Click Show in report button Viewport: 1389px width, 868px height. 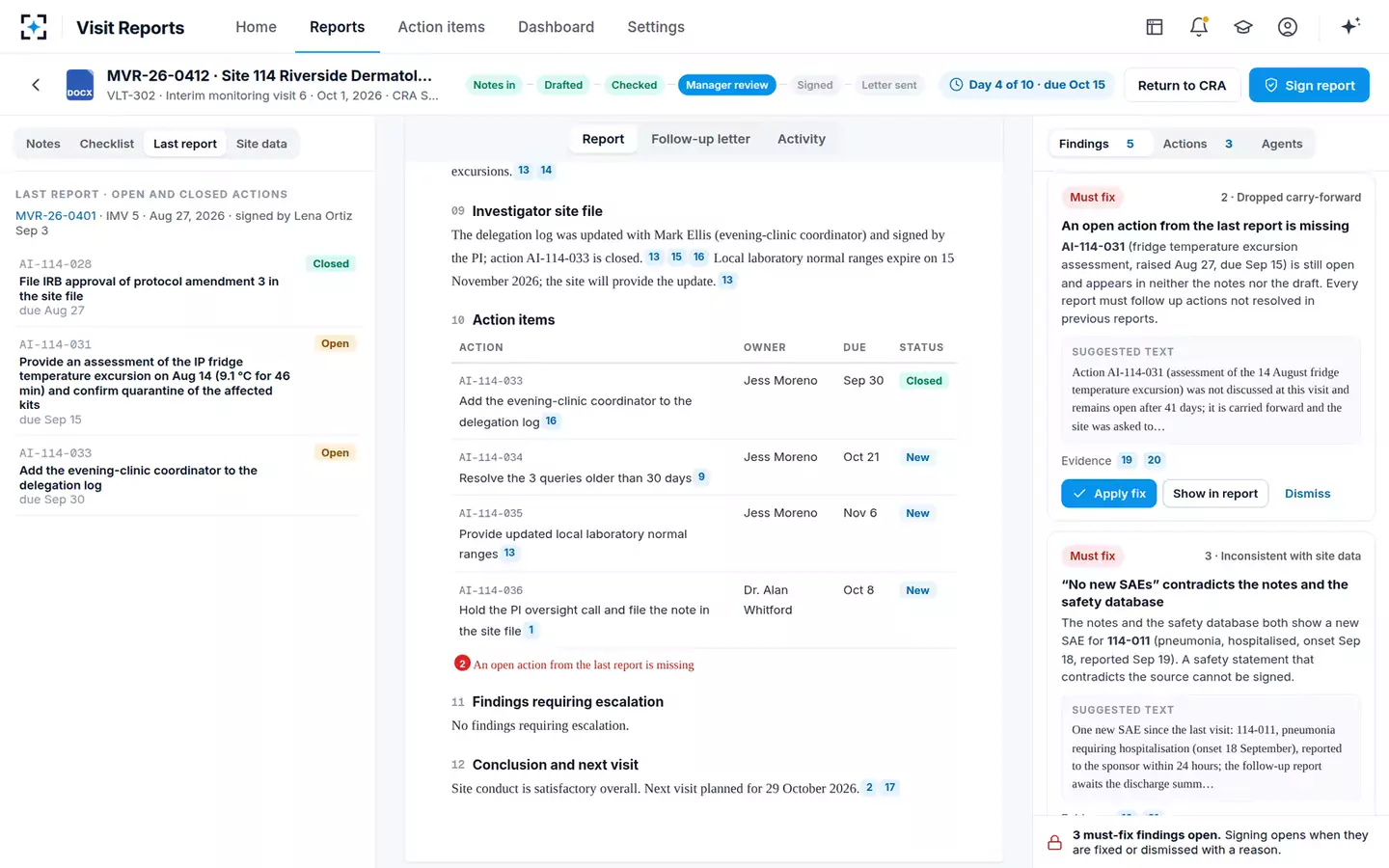pyautogui.click(x=1215, y=494)
